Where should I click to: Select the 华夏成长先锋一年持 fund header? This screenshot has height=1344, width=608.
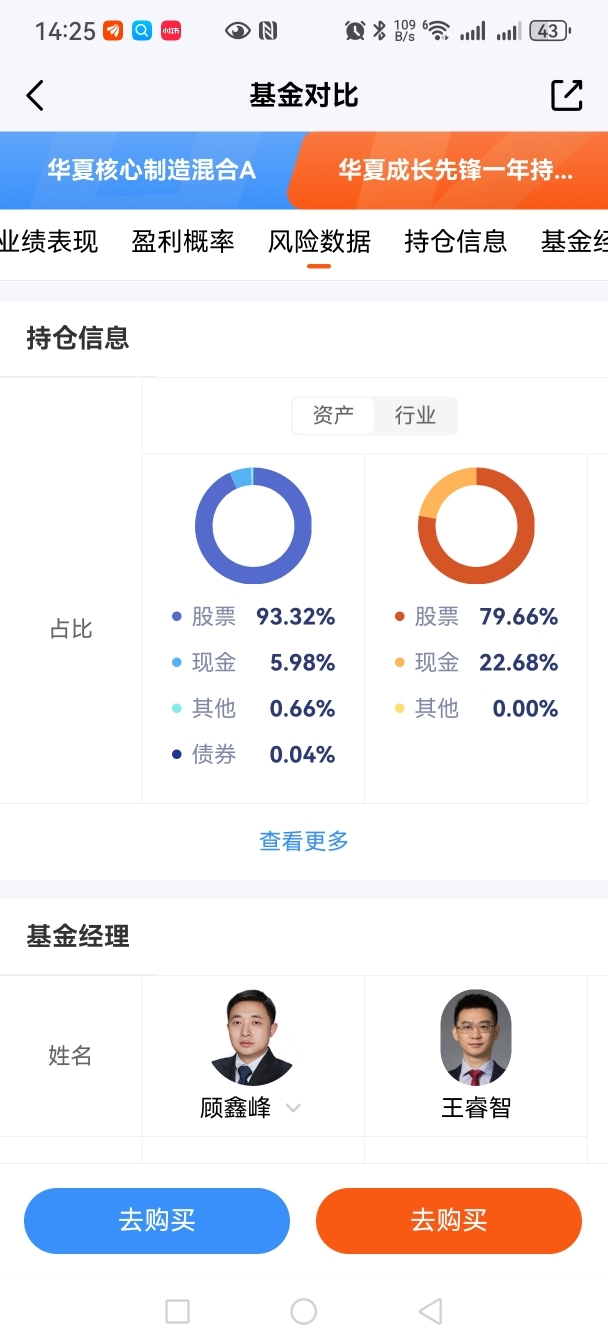tap(455, 170)
